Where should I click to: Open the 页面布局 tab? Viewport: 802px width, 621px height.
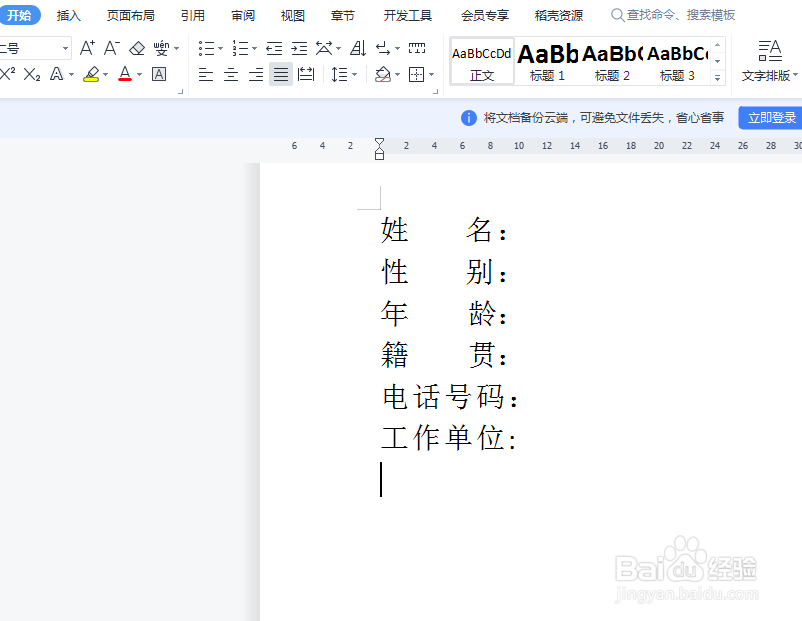pyautogui.click(x=130, y=15)
